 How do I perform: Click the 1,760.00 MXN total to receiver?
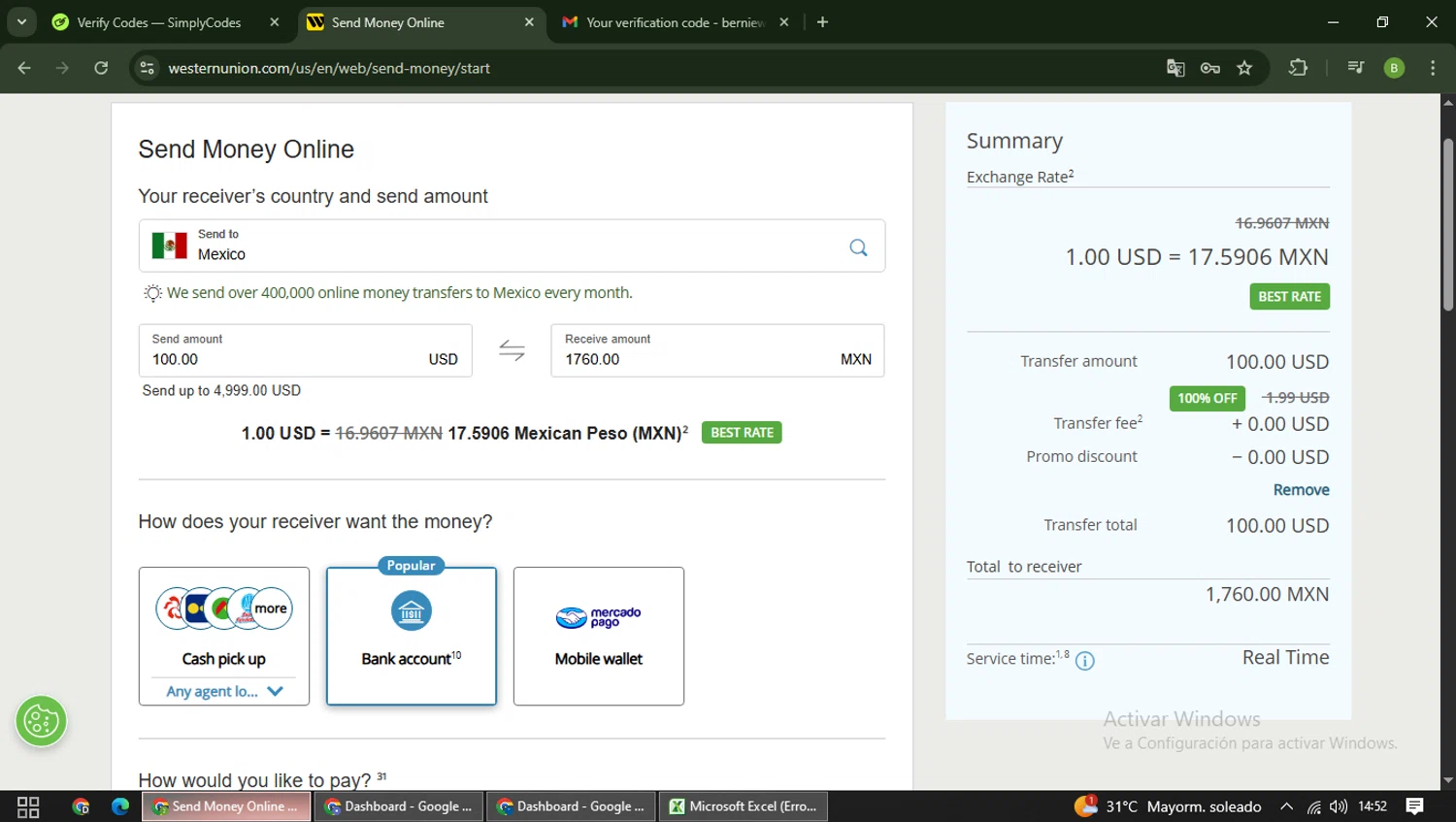point(1267,594)
